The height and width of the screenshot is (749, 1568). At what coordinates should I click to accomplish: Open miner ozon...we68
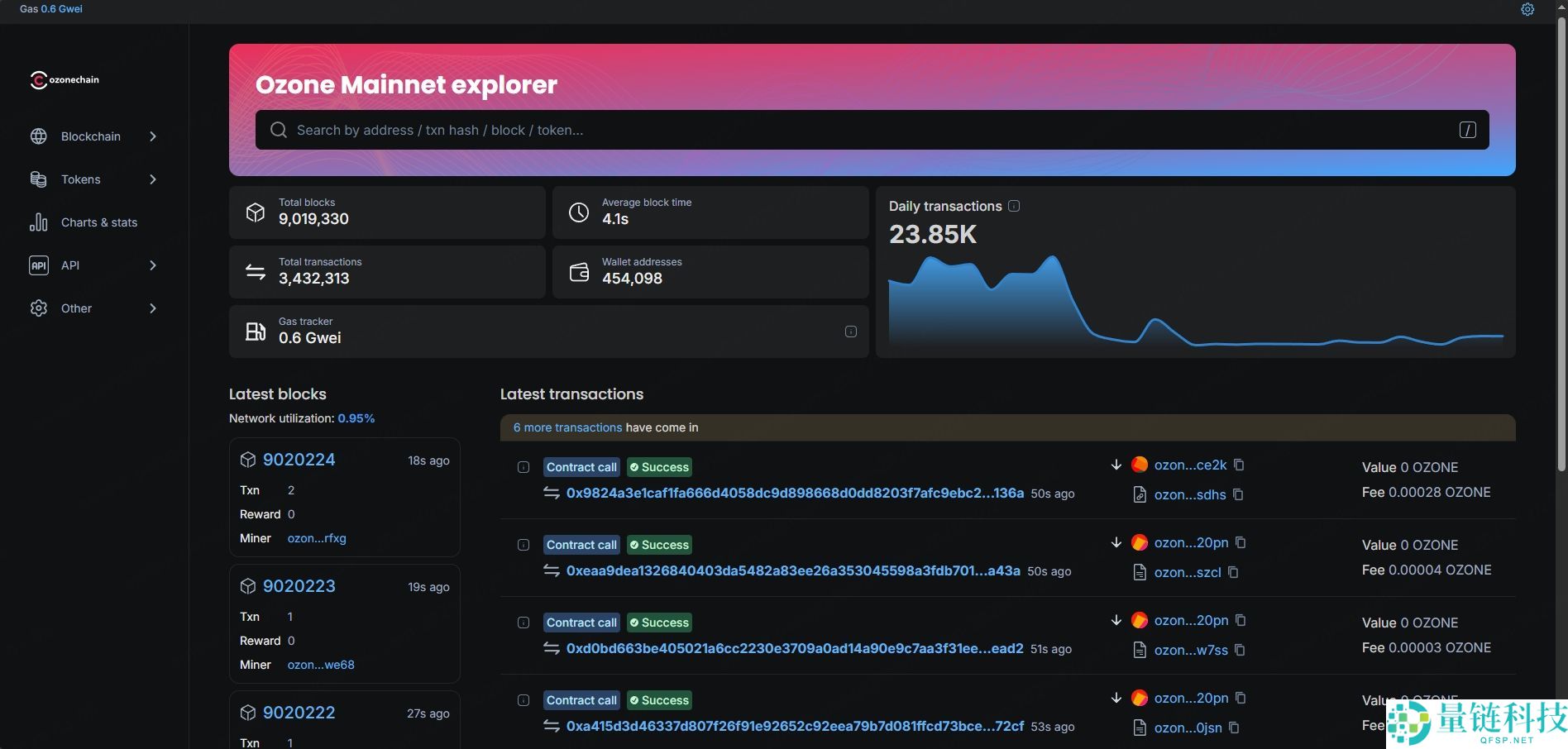321,665
